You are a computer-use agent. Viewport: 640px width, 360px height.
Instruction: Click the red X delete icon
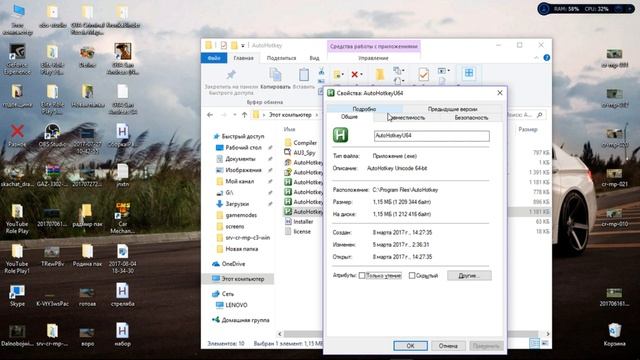point(354,74)
